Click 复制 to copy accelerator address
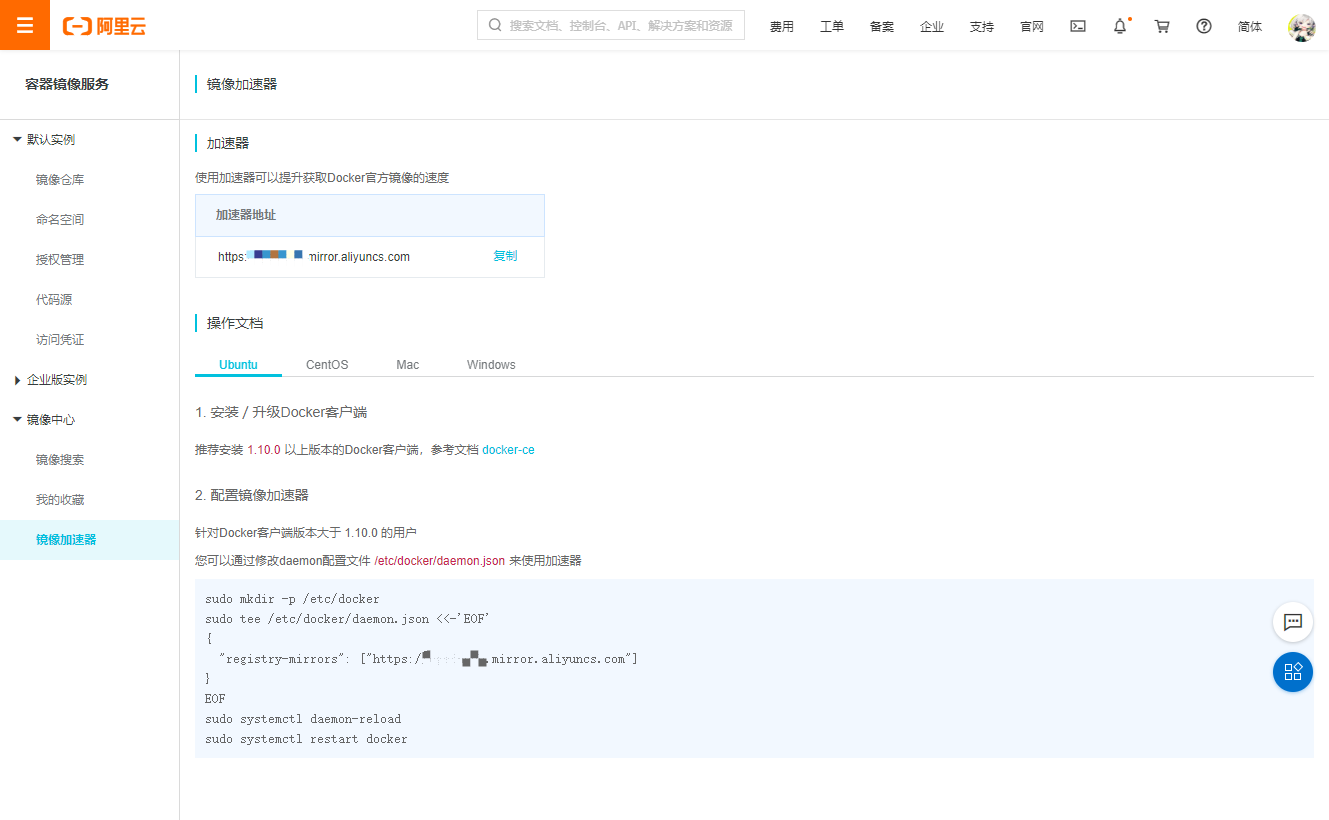This screenshot has width=1329, height=820. point(505,256)
